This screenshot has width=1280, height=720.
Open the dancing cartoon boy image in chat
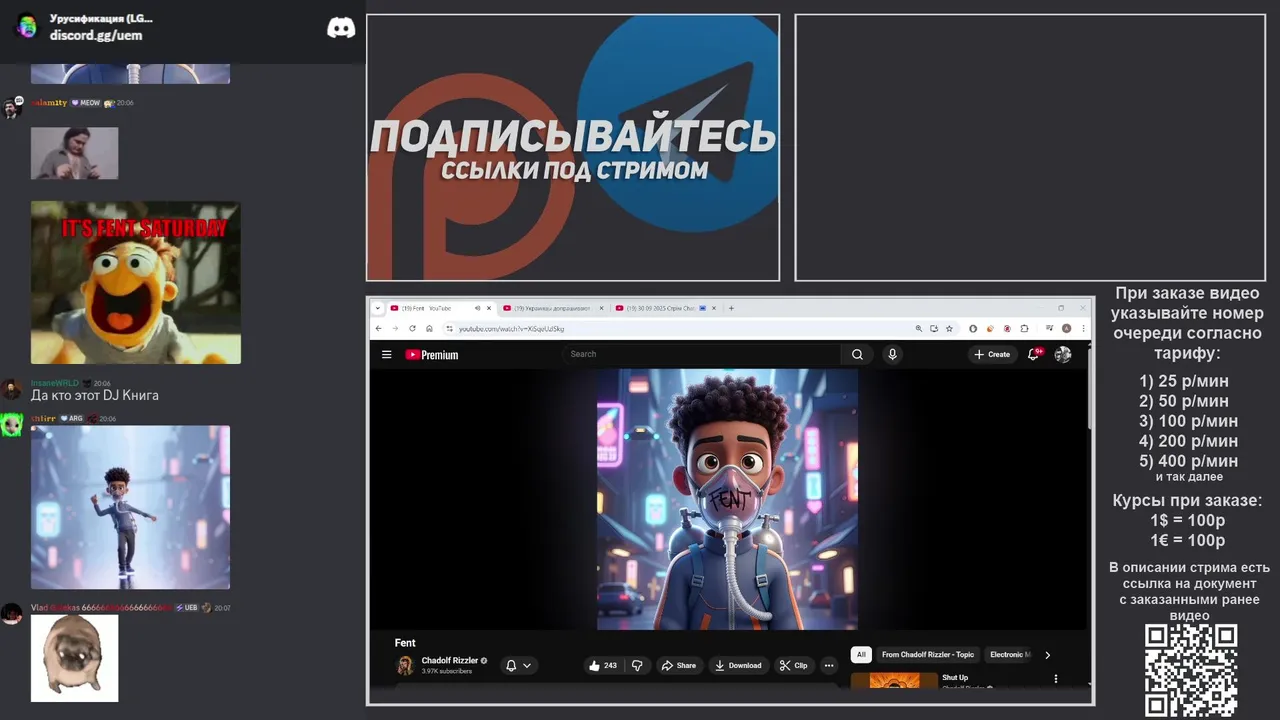(130, 508)
